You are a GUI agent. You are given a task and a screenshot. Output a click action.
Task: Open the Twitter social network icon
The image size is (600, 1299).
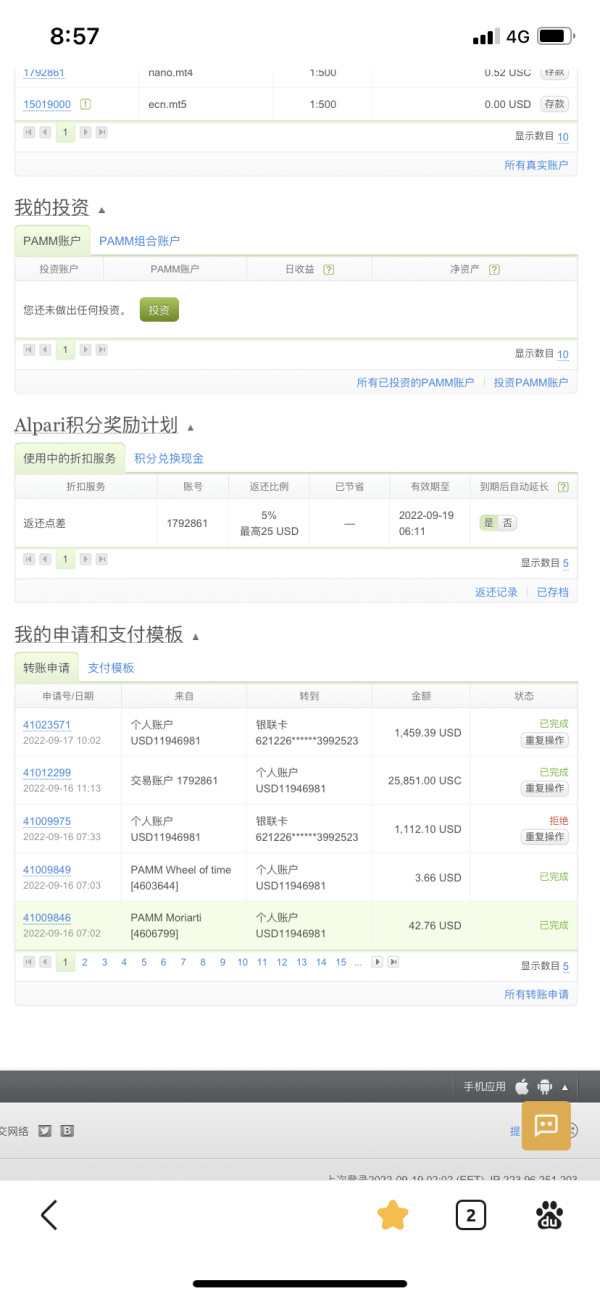pyautogui.click(x=45, y=1131)
